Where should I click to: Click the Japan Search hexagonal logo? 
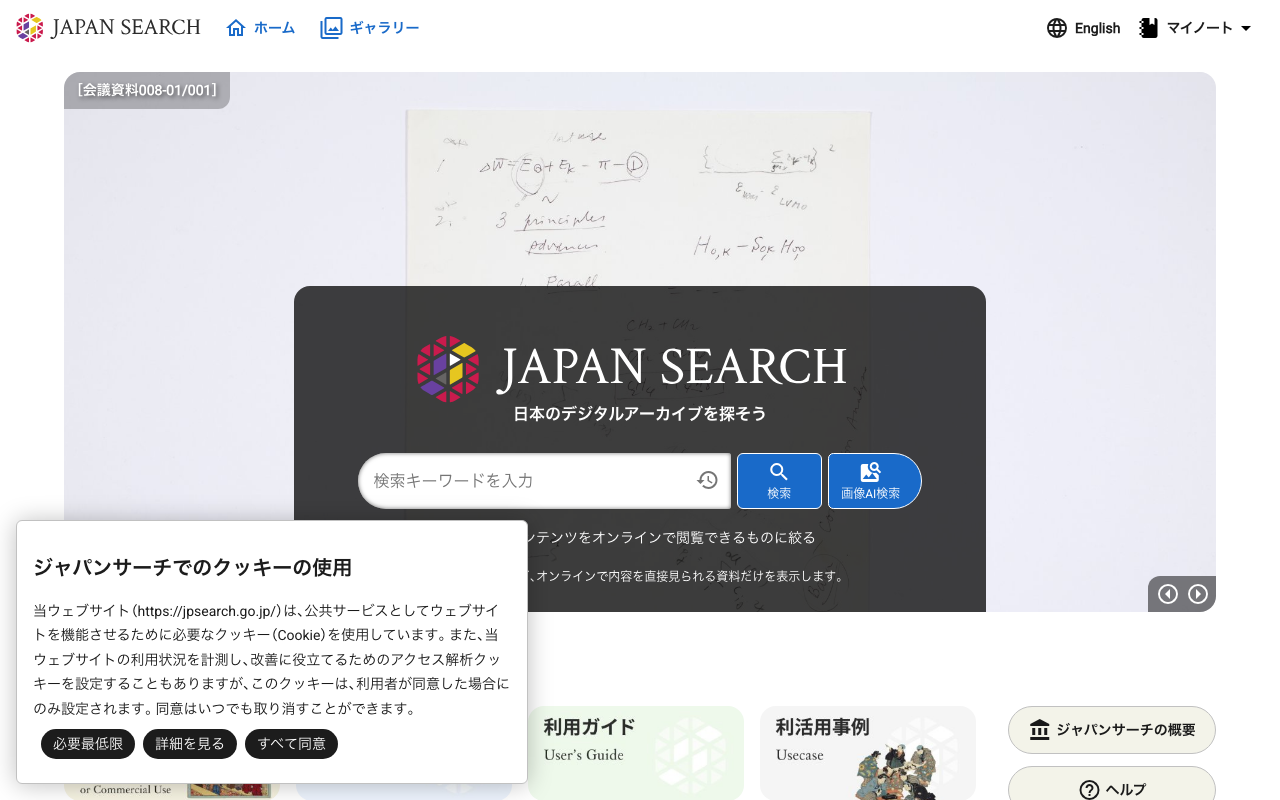point(29,27)
